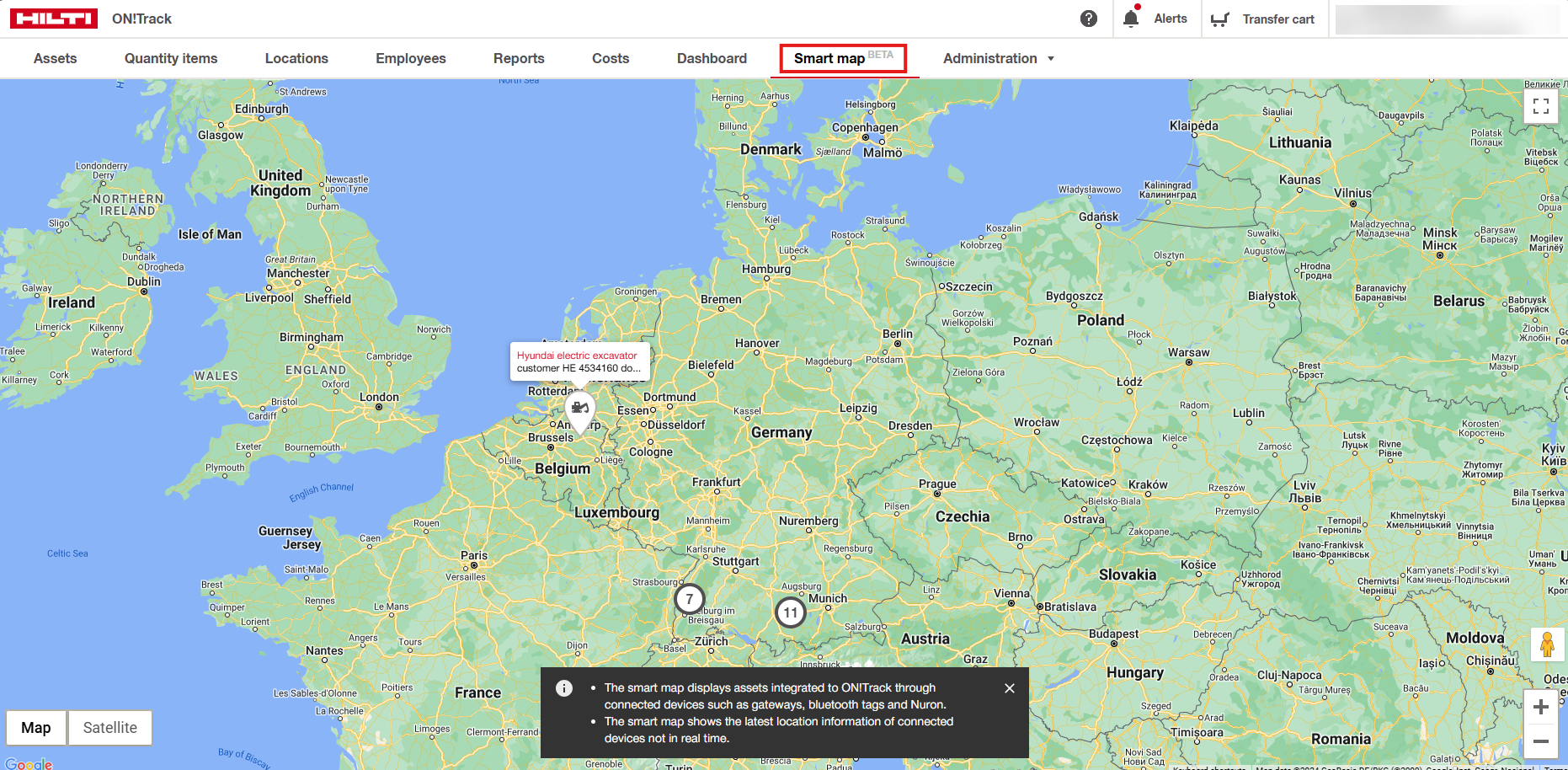
Task: Open the Assets tab
Action: (x=56, y=58)
